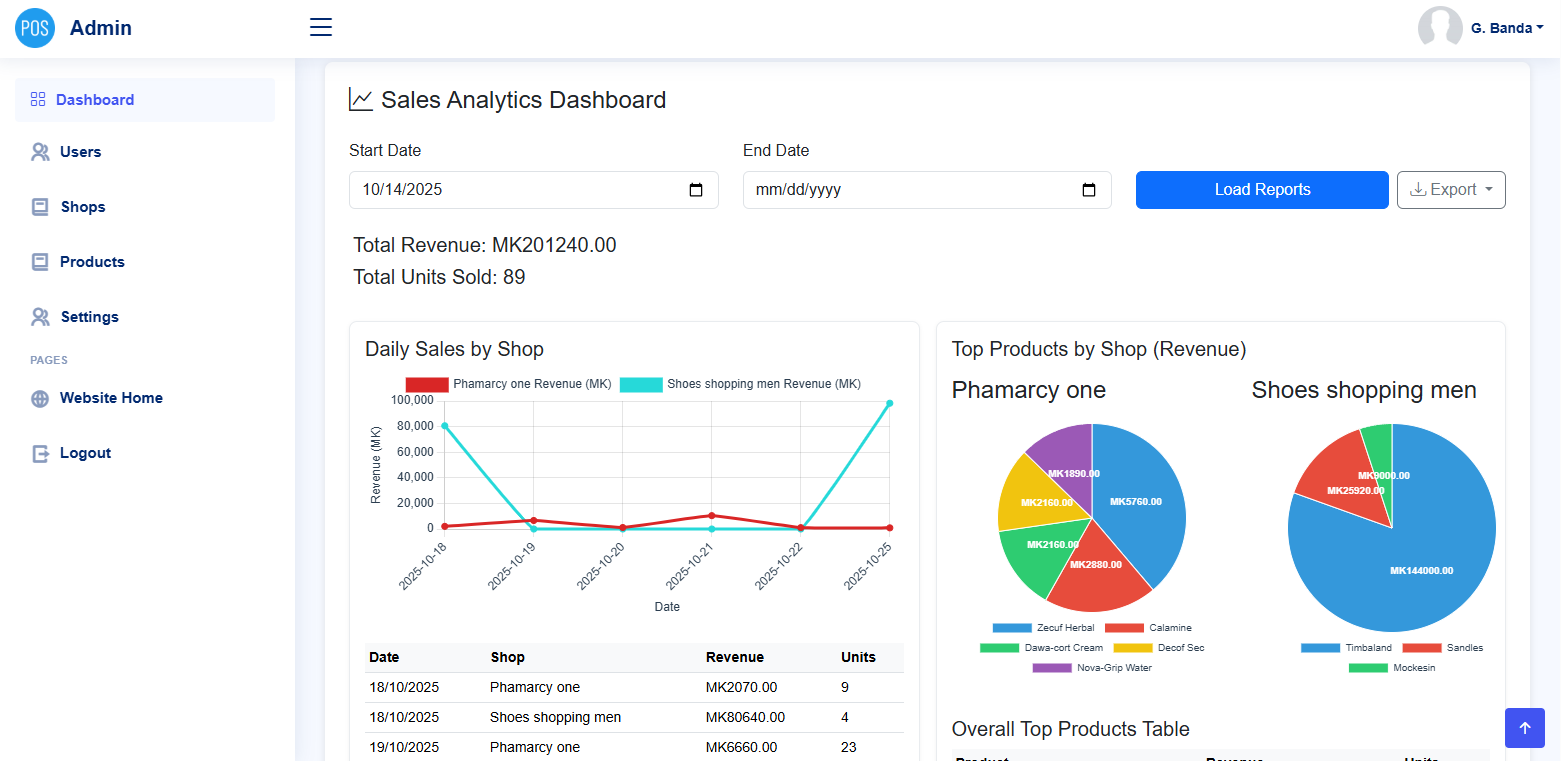This screenshot has height=761, width=1561.
Task: Open calendar picker in Start Date field
Action: click(x=697, y=190)
